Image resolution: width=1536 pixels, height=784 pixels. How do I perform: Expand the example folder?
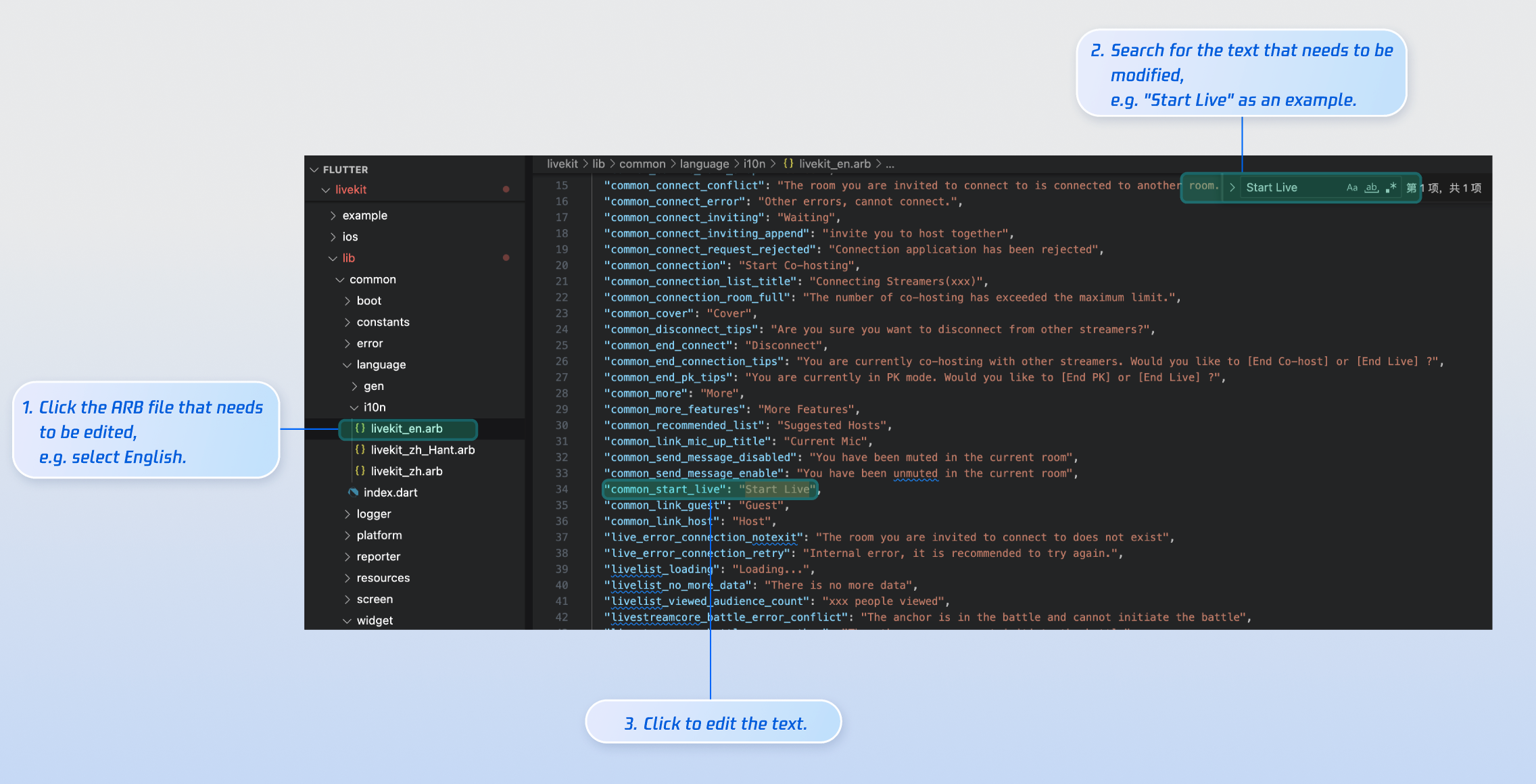pos(364,216)
